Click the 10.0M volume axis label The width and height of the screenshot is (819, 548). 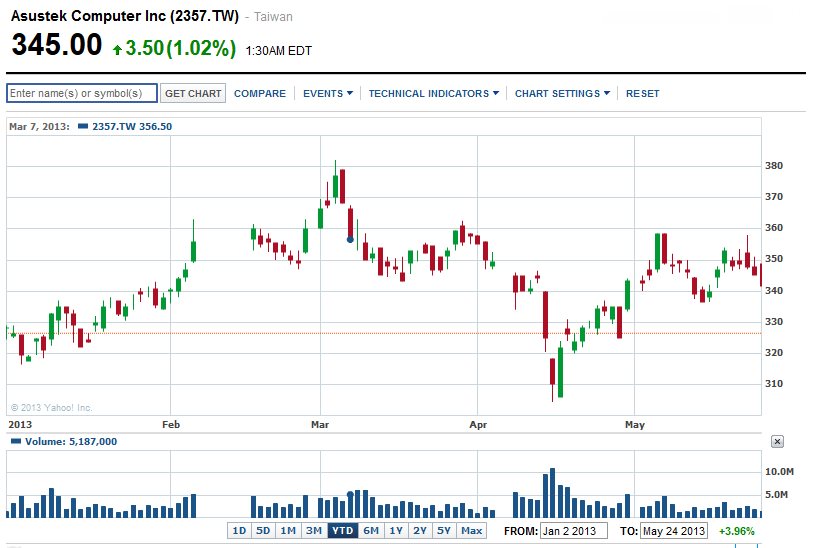tap(779, 472)
